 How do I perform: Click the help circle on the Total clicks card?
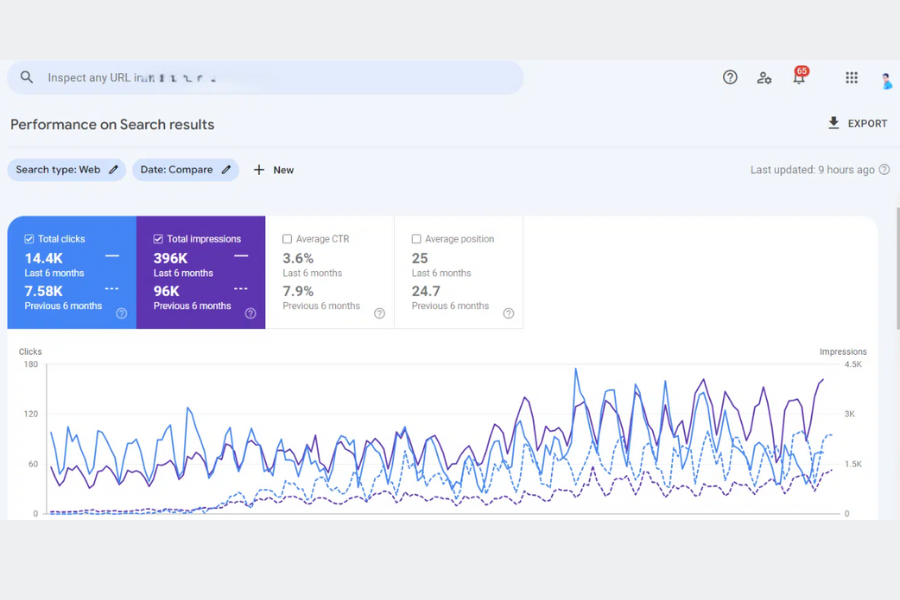coord(121,313)
